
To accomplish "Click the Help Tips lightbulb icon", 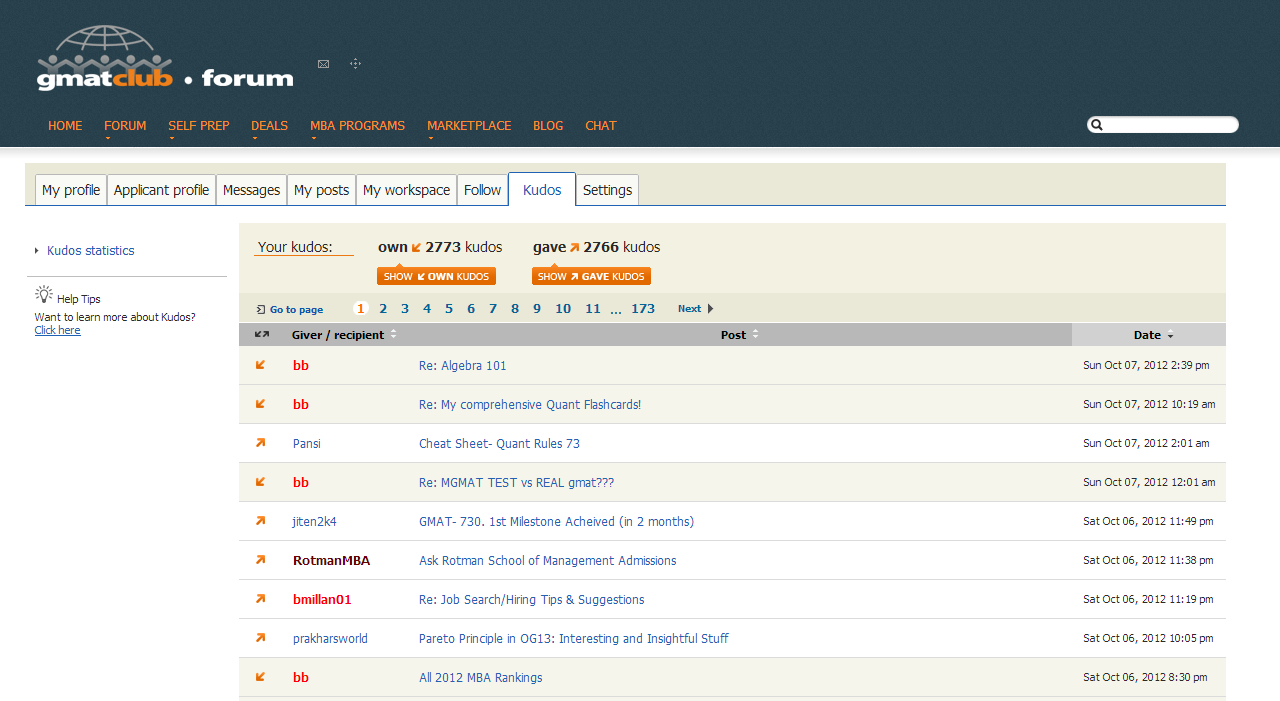I will click(x=44, y=295).
